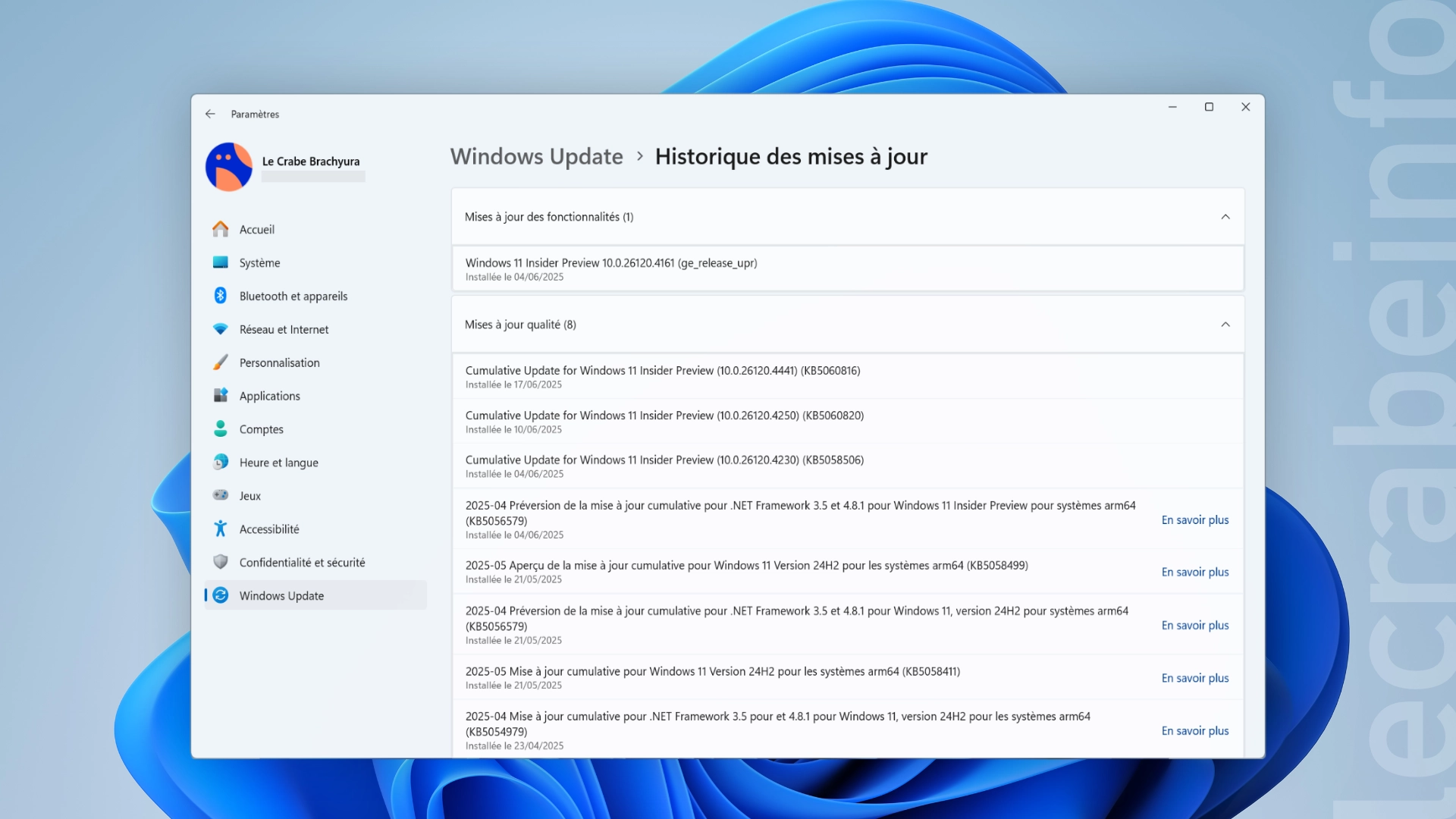1456x819 pixels.
Task: Open Bluetooth et appareils icon
Action: [220, 296]
